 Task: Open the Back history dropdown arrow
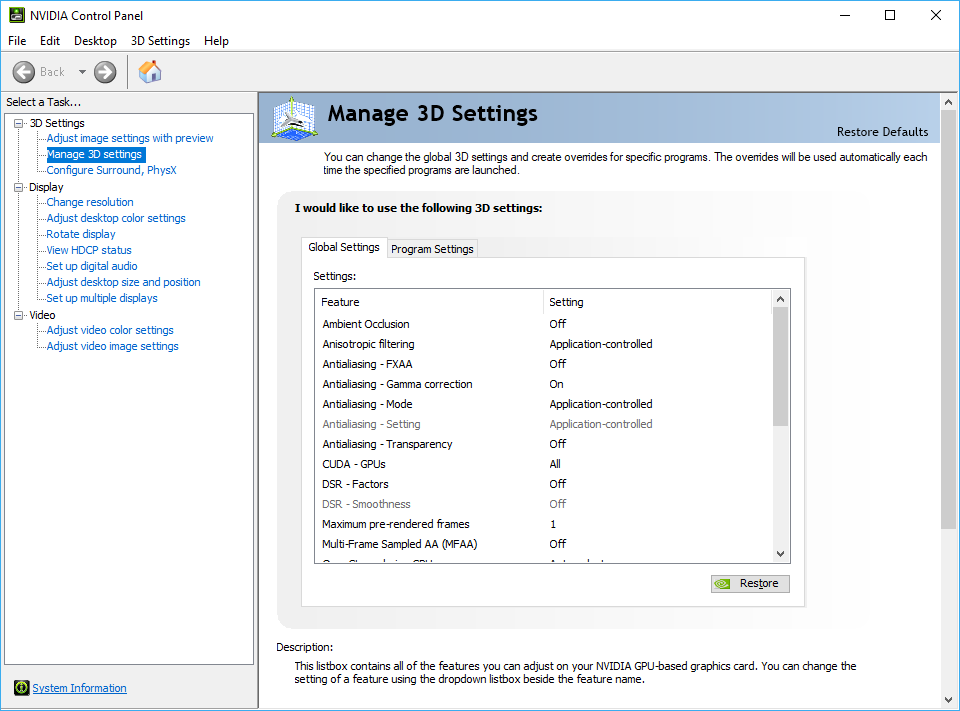click(x=82, y=72)
